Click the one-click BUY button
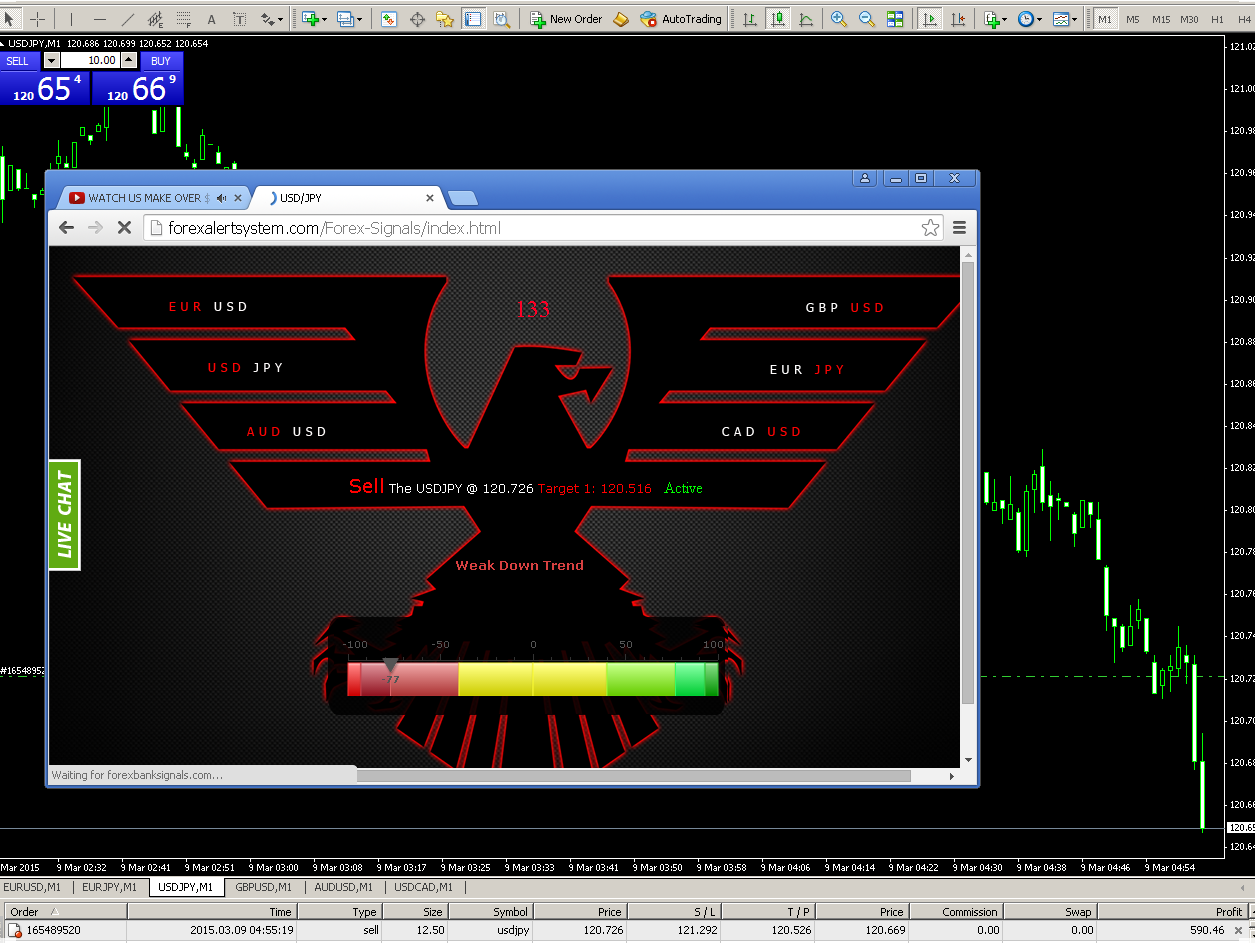Screen dimensions: 1255x945 click(x=161, y=61)
